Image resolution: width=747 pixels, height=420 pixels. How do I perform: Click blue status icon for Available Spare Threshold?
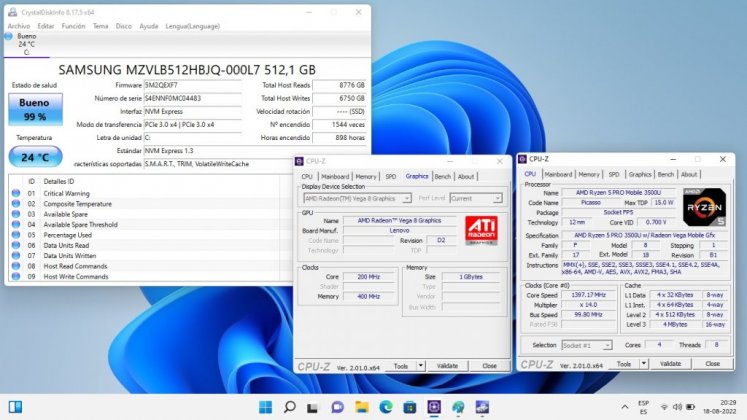pos(16,224)
